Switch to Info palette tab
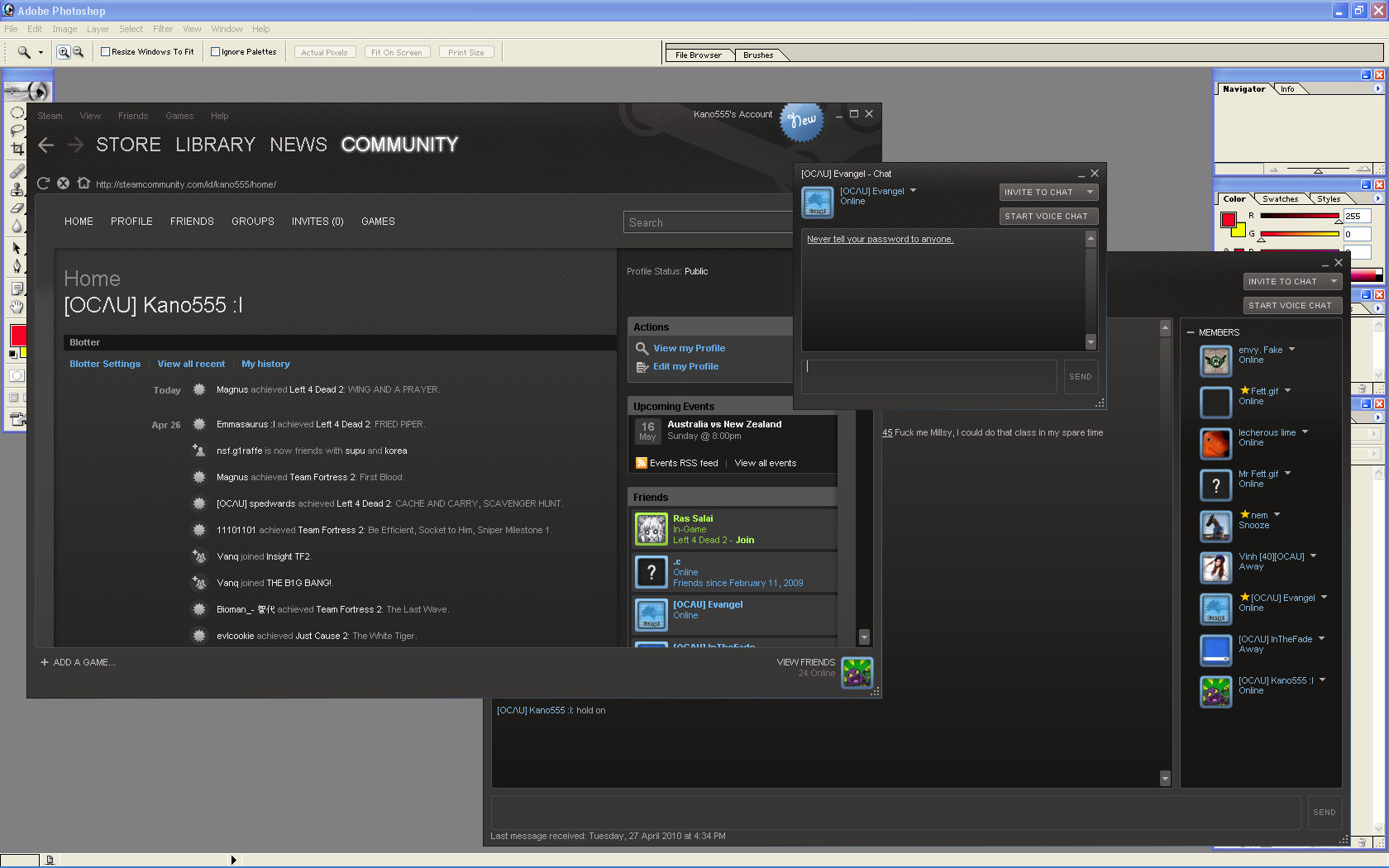 click(1287, 89)
